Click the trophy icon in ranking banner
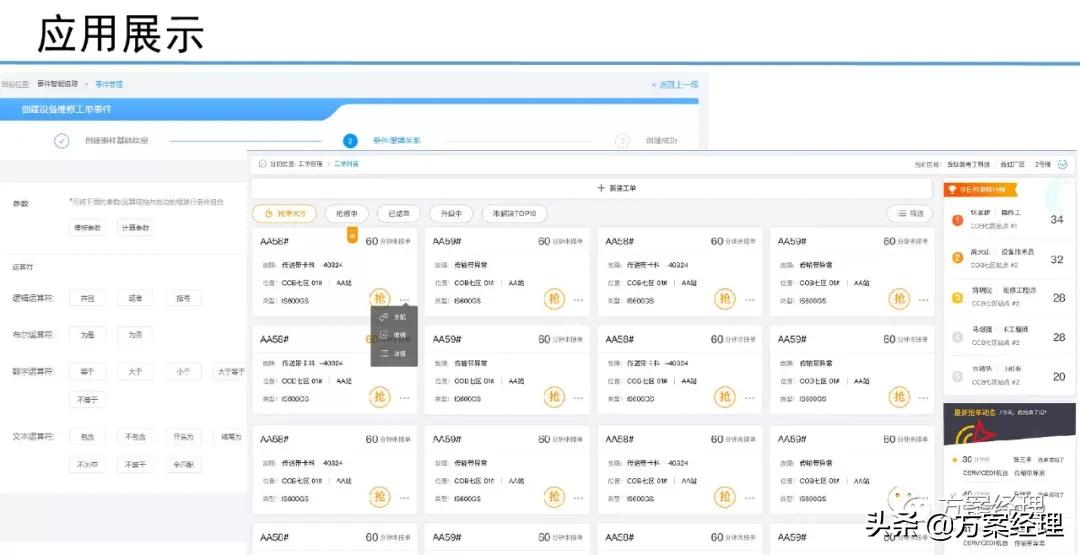 coord(954,189)
